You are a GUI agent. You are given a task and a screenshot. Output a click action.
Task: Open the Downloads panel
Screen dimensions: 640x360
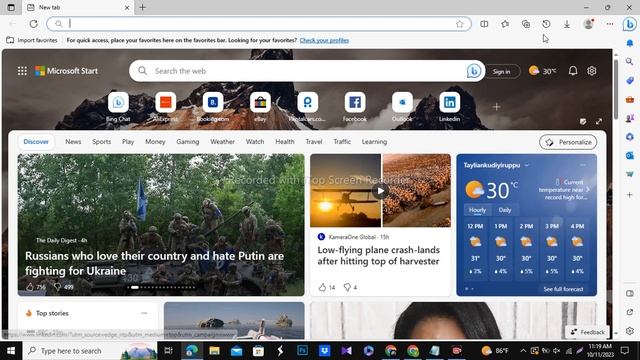tap(567, 24)
